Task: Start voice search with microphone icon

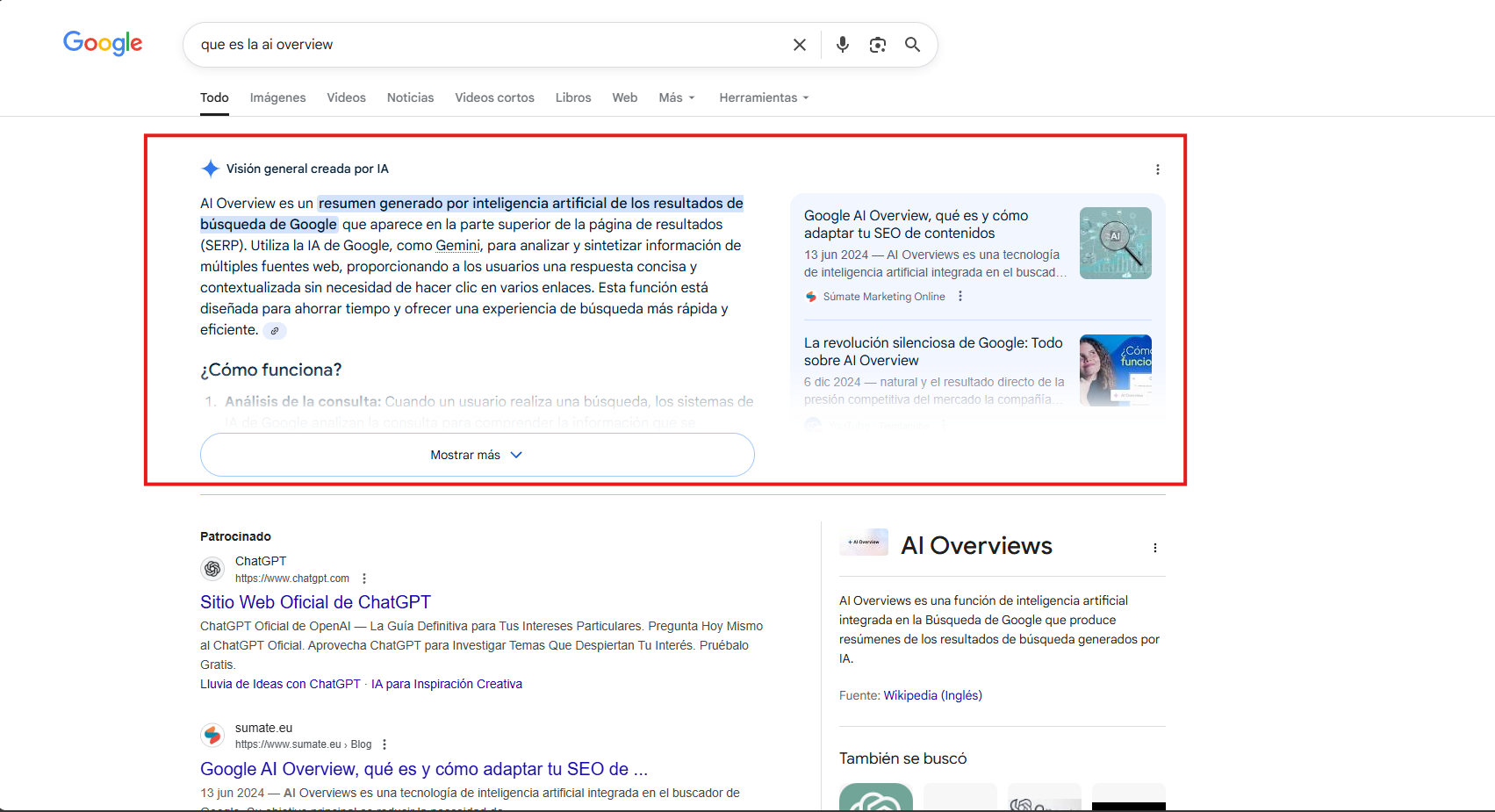Action: (843, 45)
